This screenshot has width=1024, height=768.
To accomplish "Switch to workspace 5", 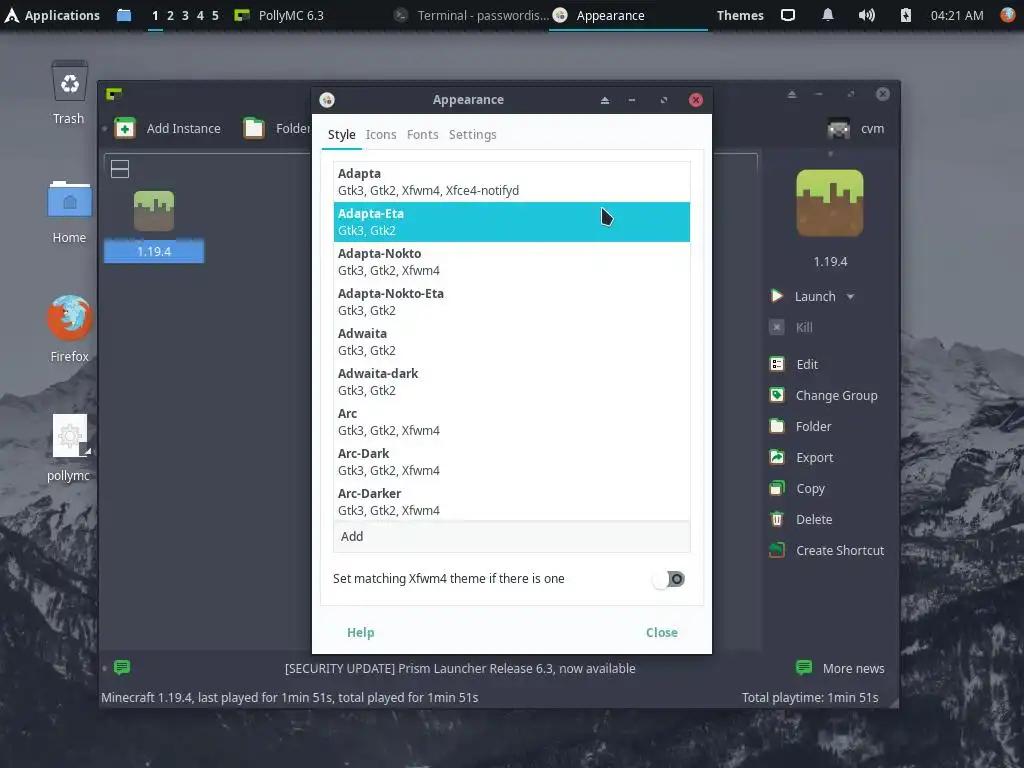I will [x=215, y=15].
